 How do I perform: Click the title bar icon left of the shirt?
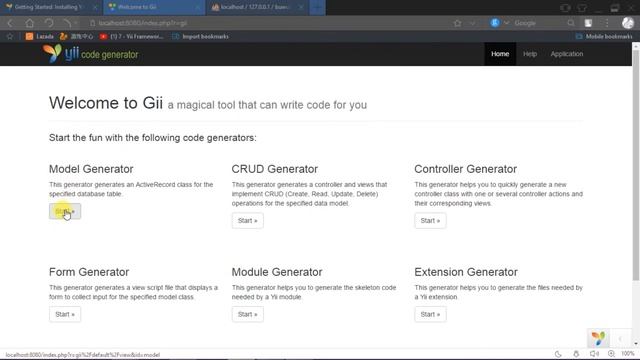[565, 8]
